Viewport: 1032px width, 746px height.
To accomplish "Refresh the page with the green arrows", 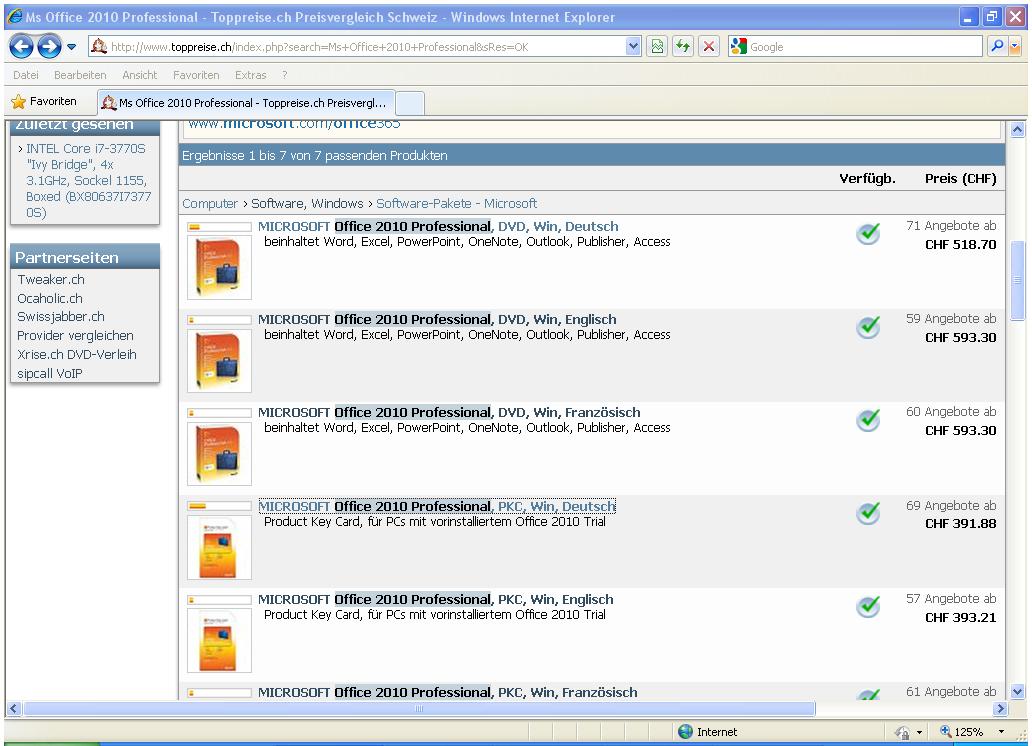I will point(683,47).
